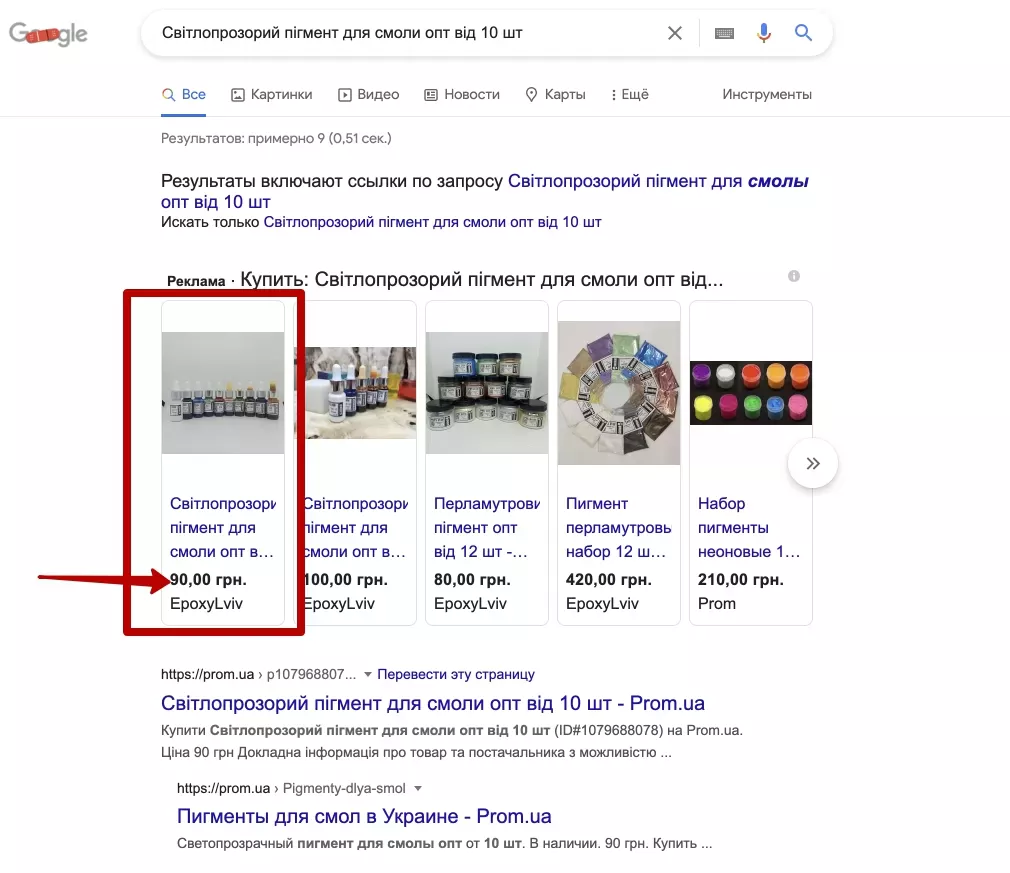Open Світлопрозорий пігмент title priced 100,00 грн.

coord(355,528)
